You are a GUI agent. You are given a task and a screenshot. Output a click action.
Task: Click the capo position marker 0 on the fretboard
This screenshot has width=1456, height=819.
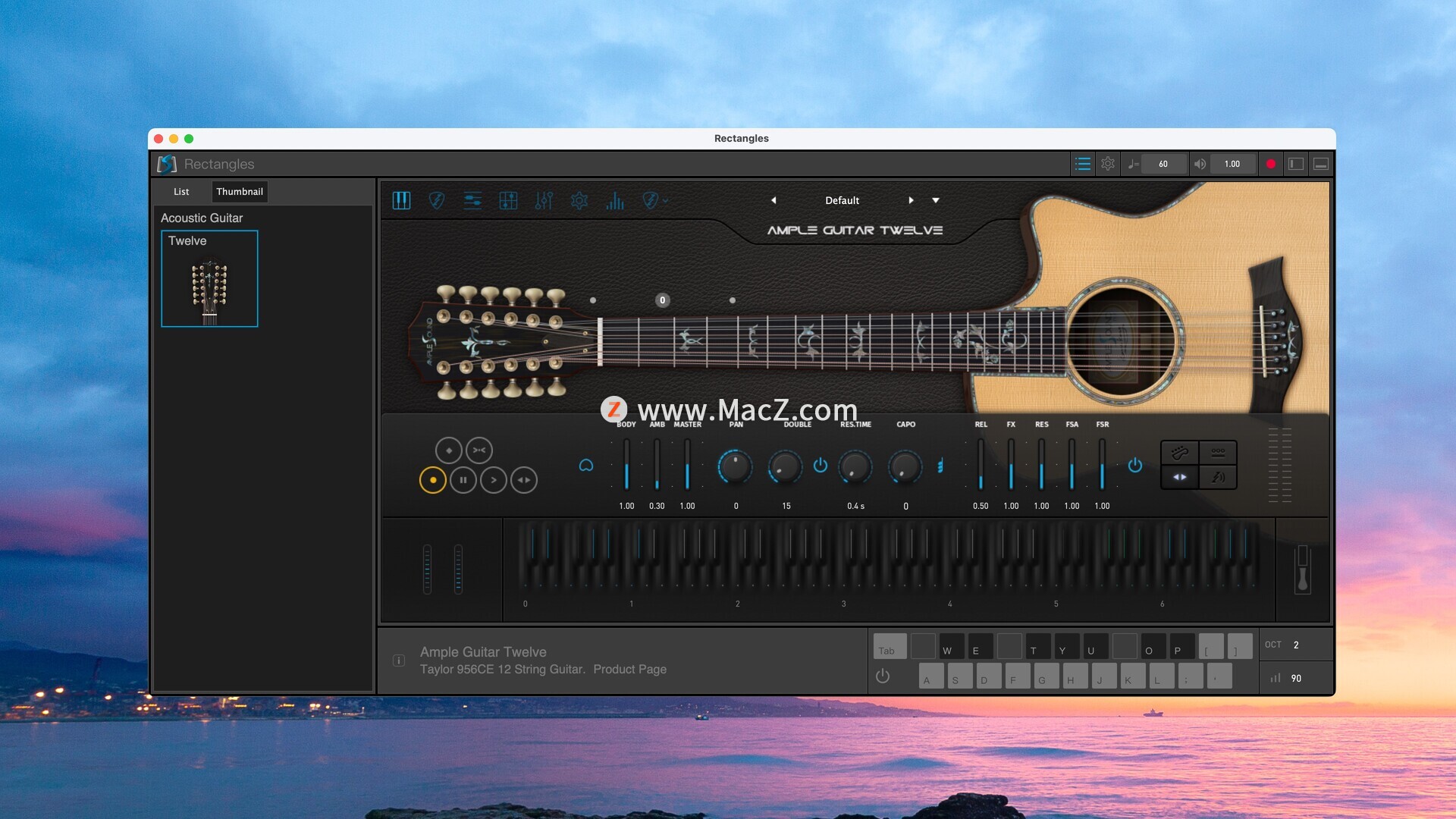click(x=662, y=300)
